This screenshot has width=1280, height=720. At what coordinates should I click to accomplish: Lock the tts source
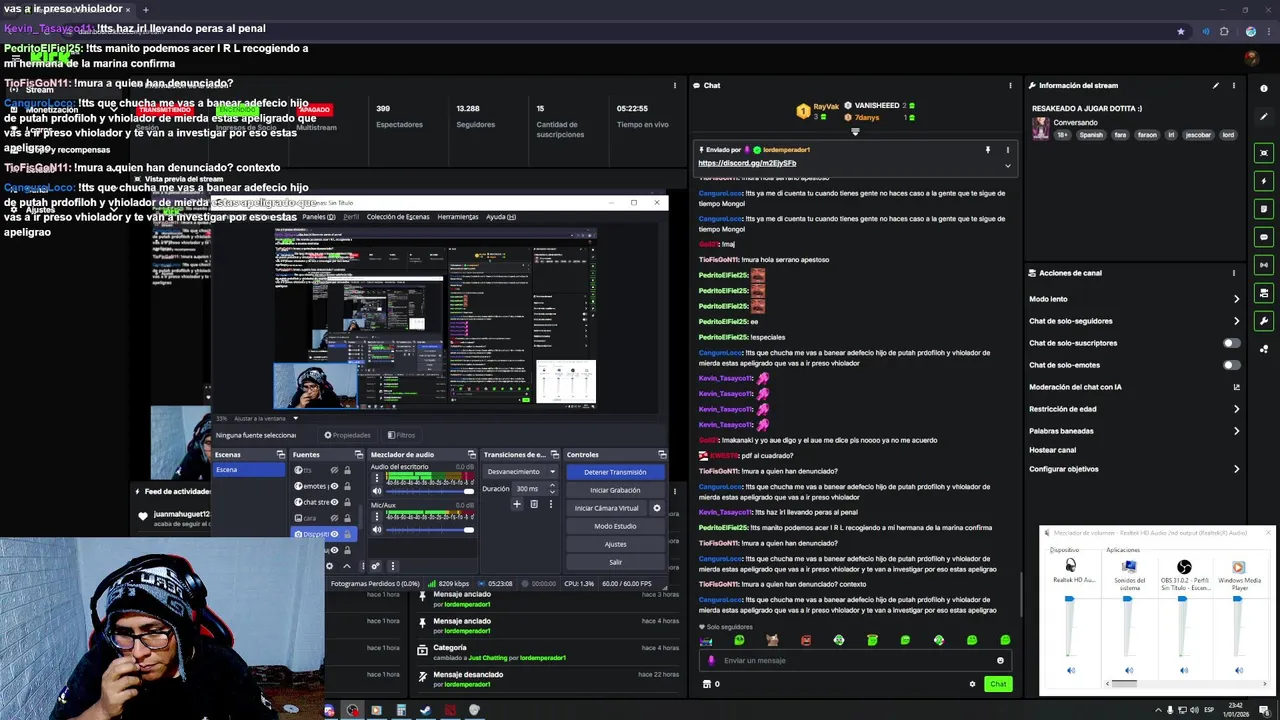(x=347, y=470)
